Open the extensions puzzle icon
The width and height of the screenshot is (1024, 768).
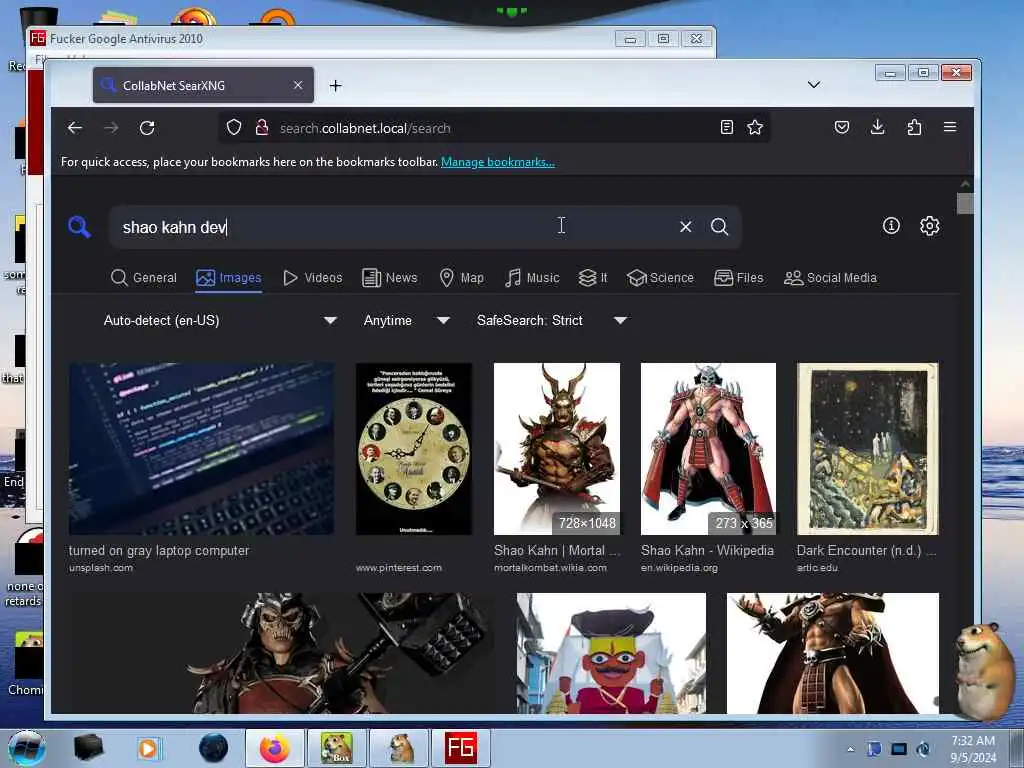coord(914,127)
